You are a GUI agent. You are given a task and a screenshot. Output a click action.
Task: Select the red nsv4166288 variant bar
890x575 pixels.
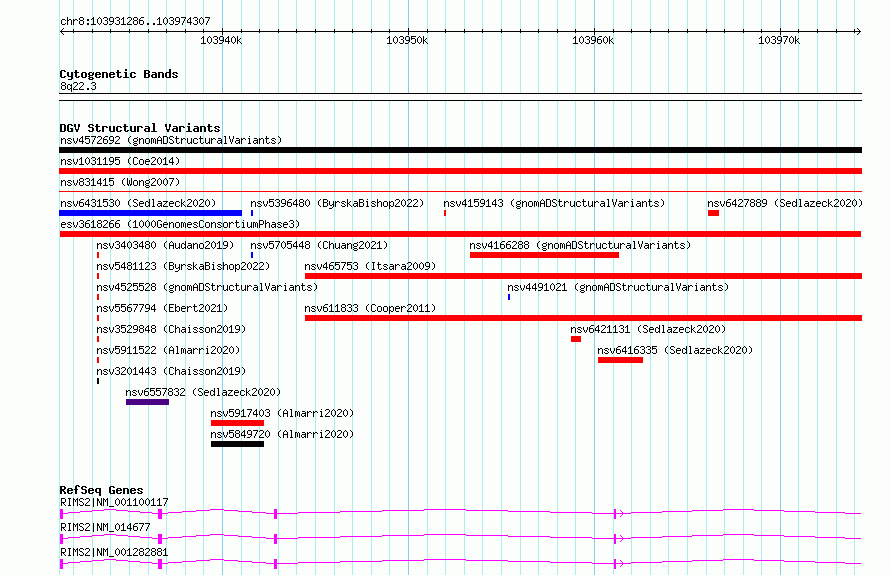(x=544, y=255)
